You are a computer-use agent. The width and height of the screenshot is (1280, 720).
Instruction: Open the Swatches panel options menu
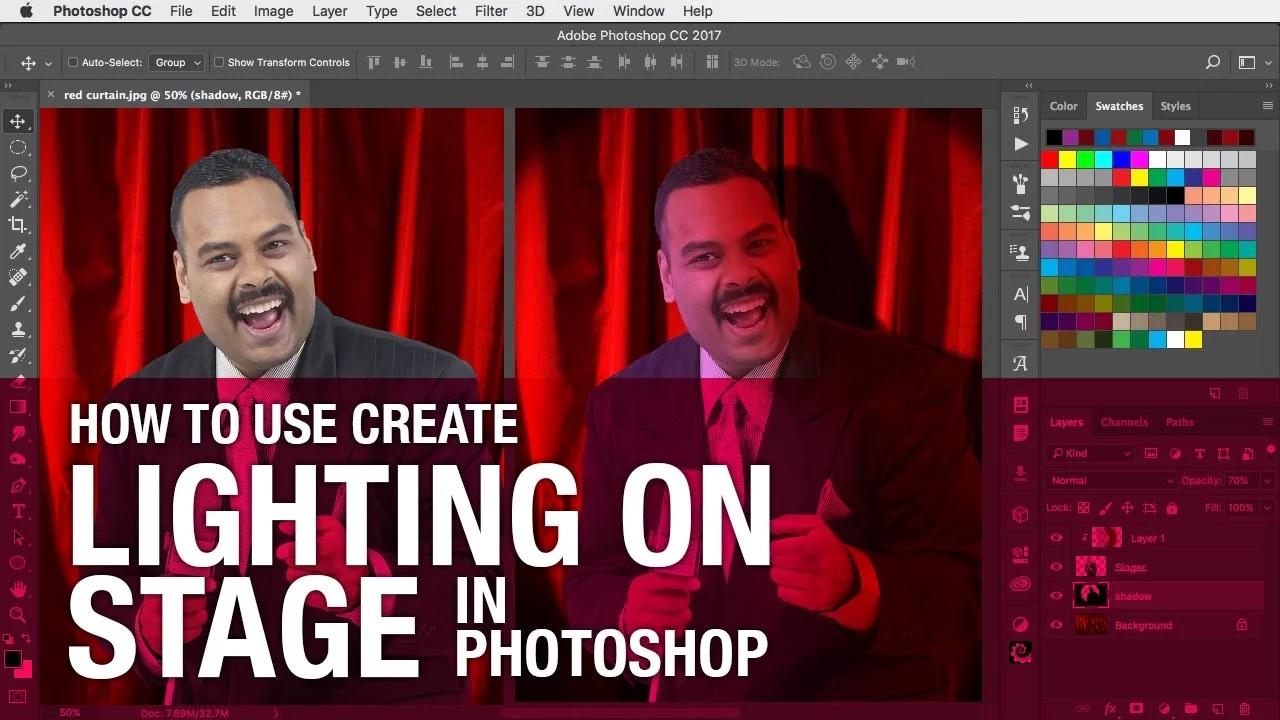coord(1269,106)
